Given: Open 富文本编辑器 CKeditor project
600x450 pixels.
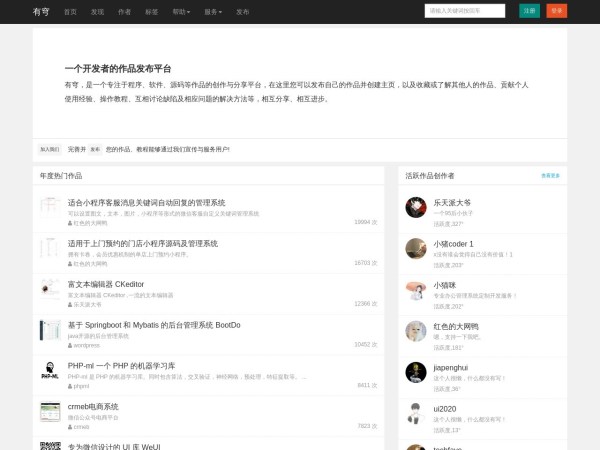Looking at the screenshot, I should coord(106,284).
